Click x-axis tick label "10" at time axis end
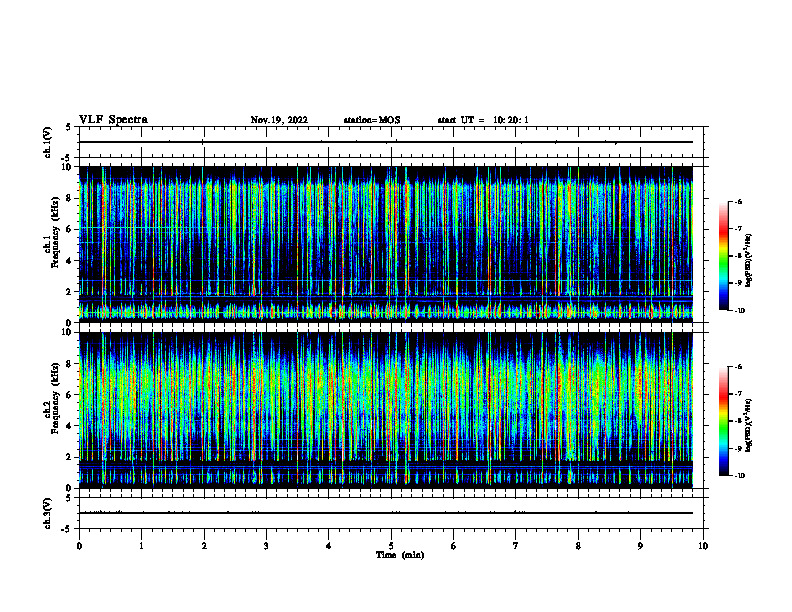Viewport: 792px width, 612px height. click(703, 546)
